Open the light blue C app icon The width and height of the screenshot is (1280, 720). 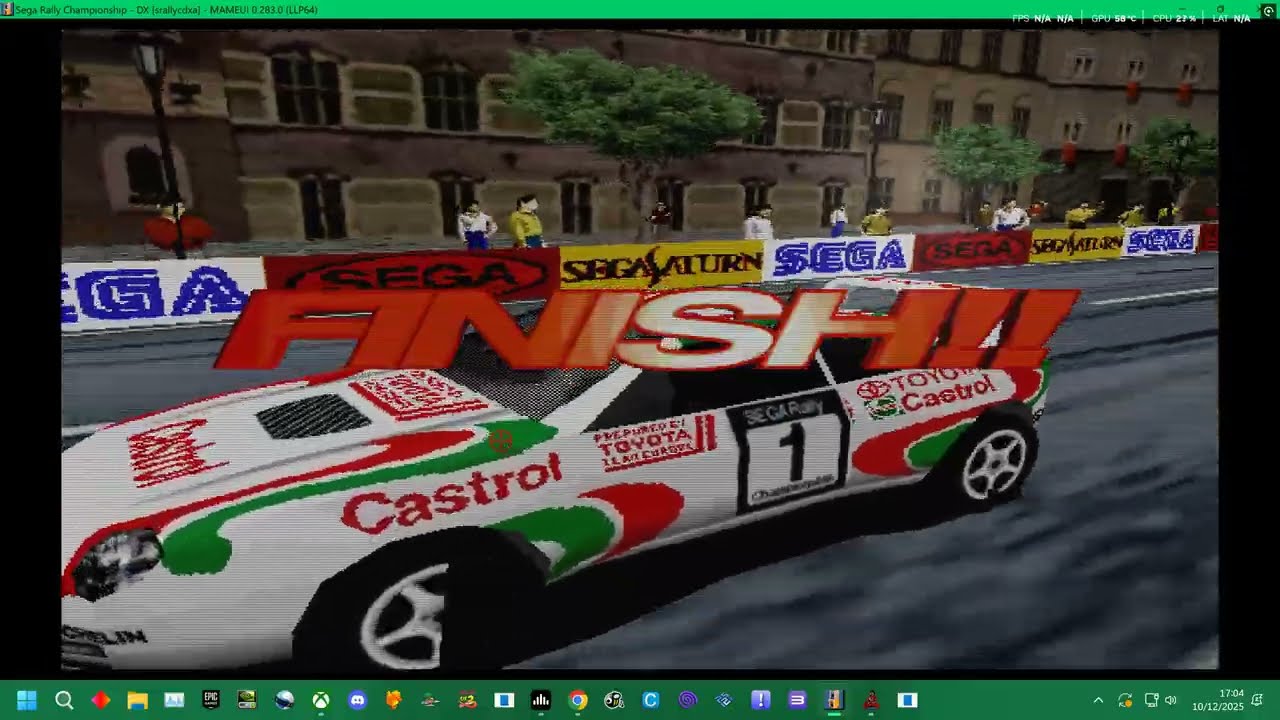pyautogui.click(x=651, y=700)
